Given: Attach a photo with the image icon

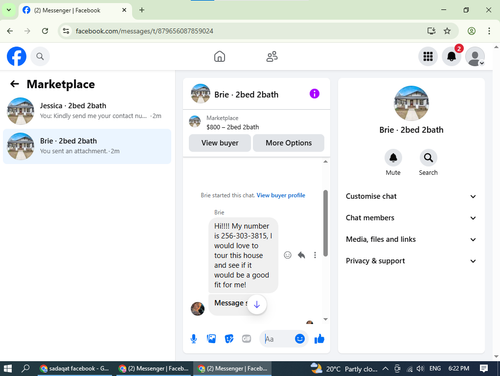Looking at the screenshot, I should coord(211,339).
